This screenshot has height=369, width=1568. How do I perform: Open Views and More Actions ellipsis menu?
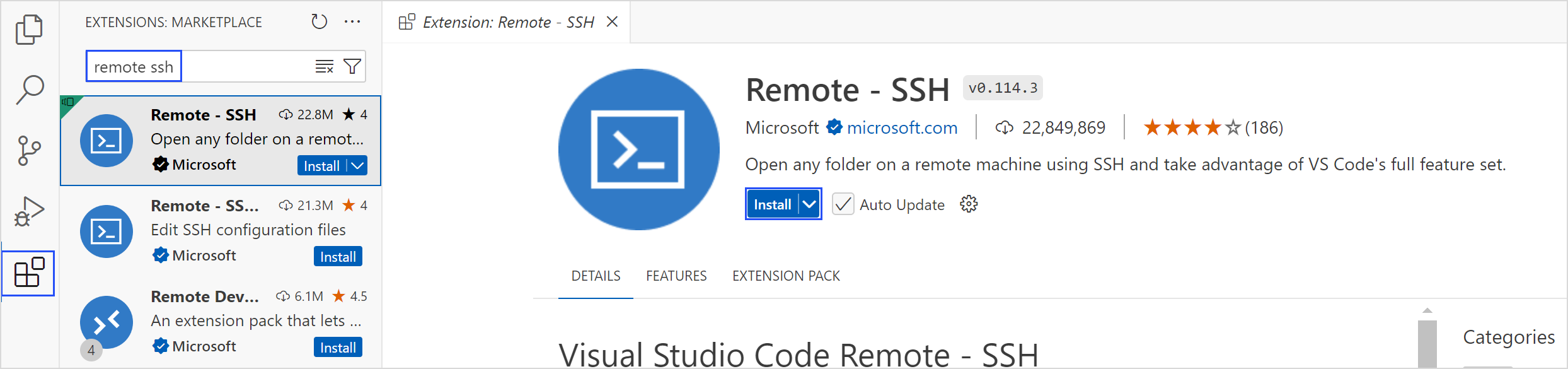[352, 22]
